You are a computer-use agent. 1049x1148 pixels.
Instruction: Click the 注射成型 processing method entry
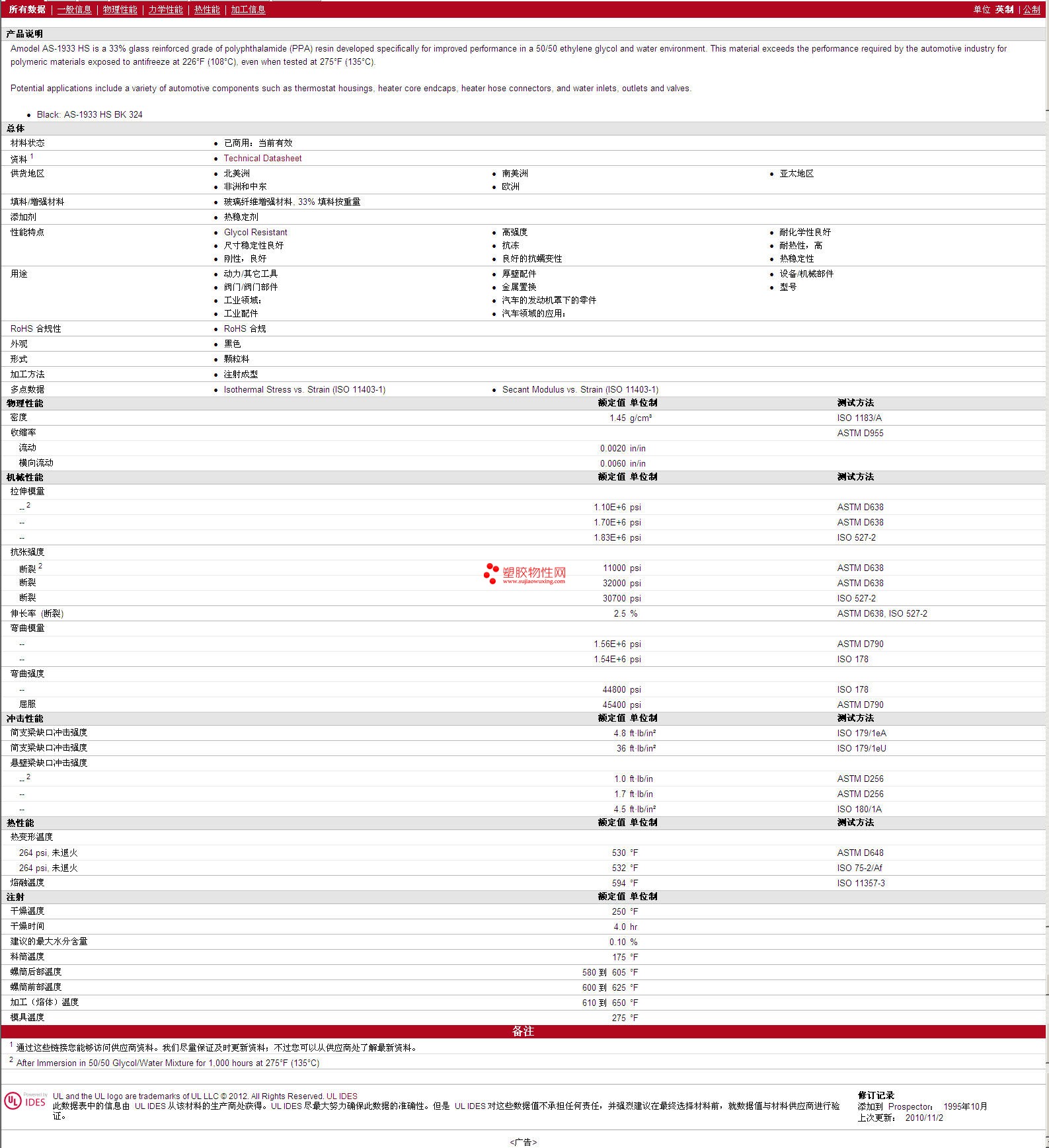(x=241, y=374)
